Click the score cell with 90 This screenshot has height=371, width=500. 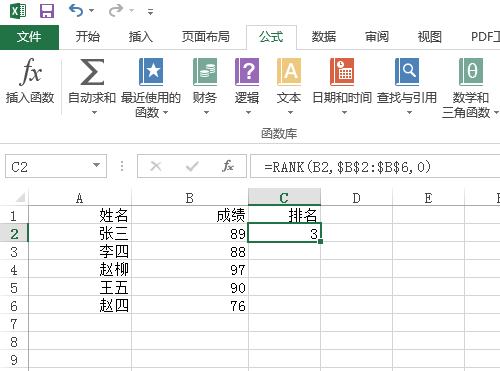click(190, 287)
